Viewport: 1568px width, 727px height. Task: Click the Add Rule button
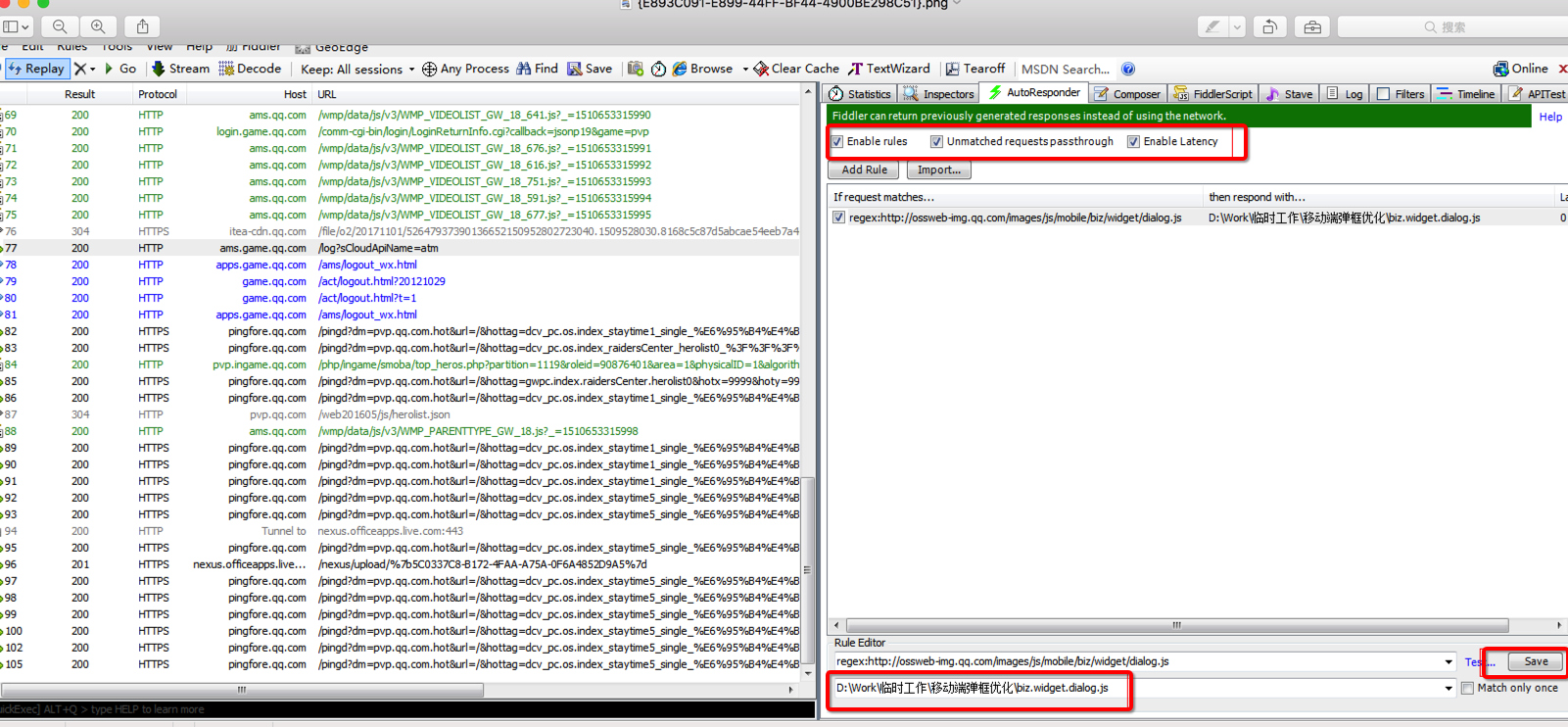point(865,170)
